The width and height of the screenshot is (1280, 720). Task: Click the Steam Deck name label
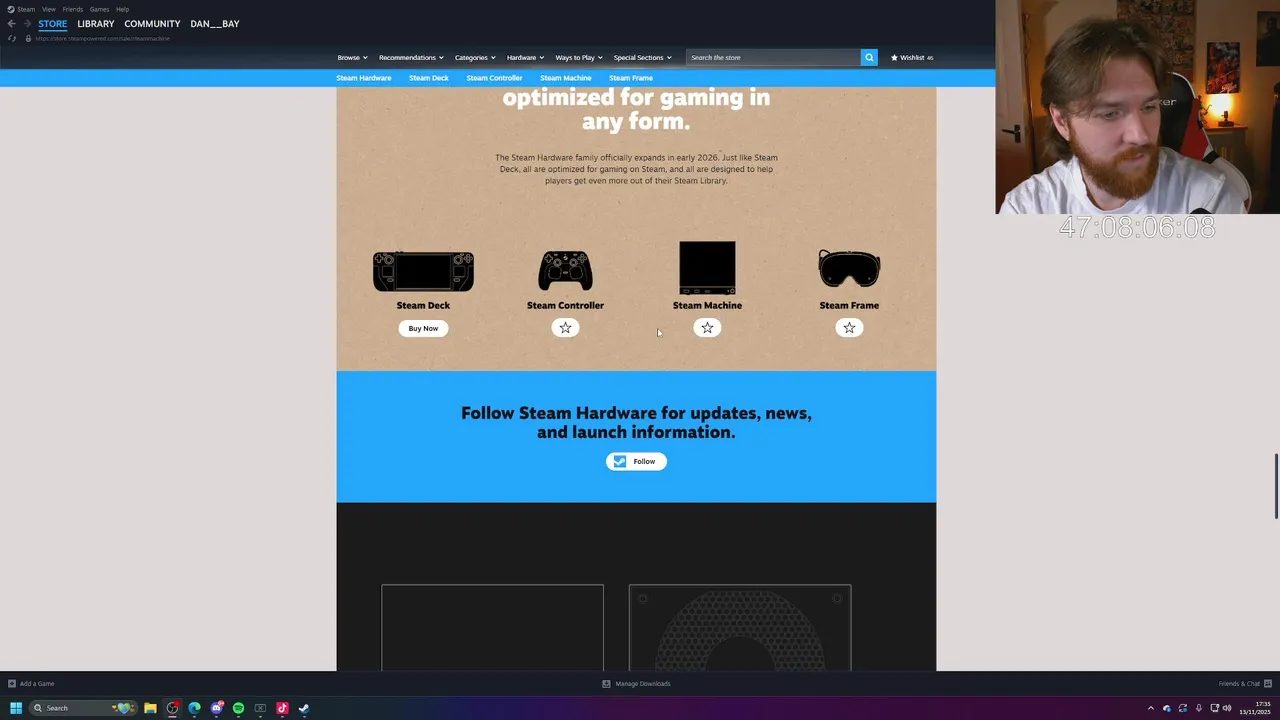[x=423, y=305]
